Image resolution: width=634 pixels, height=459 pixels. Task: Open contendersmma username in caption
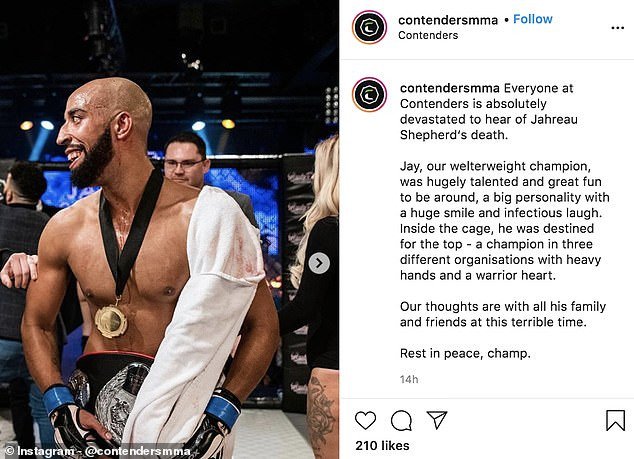coord(450,88)
